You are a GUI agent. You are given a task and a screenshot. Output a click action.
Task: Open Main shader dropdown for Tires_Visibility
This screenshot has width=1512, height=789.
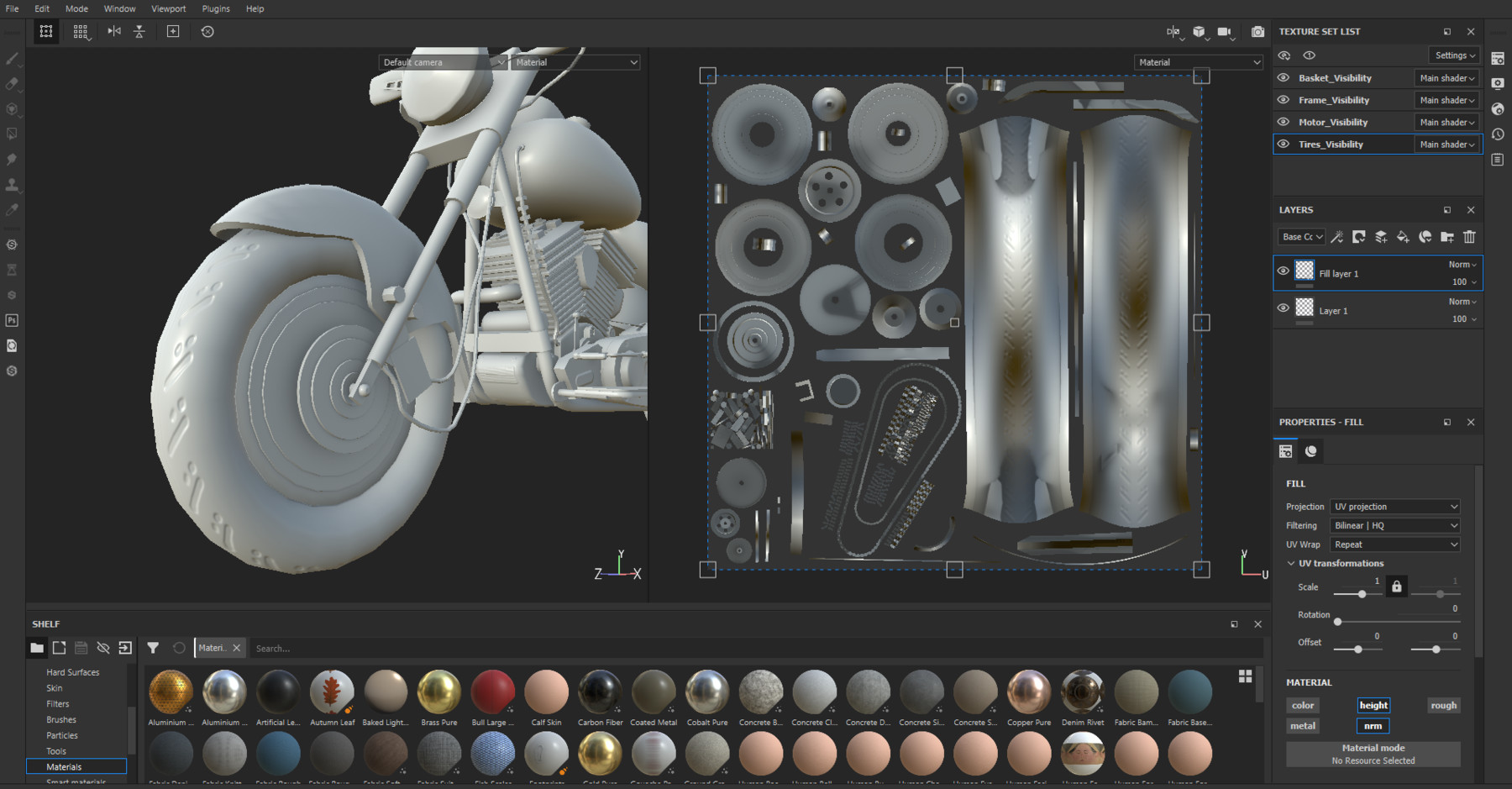pos(1446,144)
